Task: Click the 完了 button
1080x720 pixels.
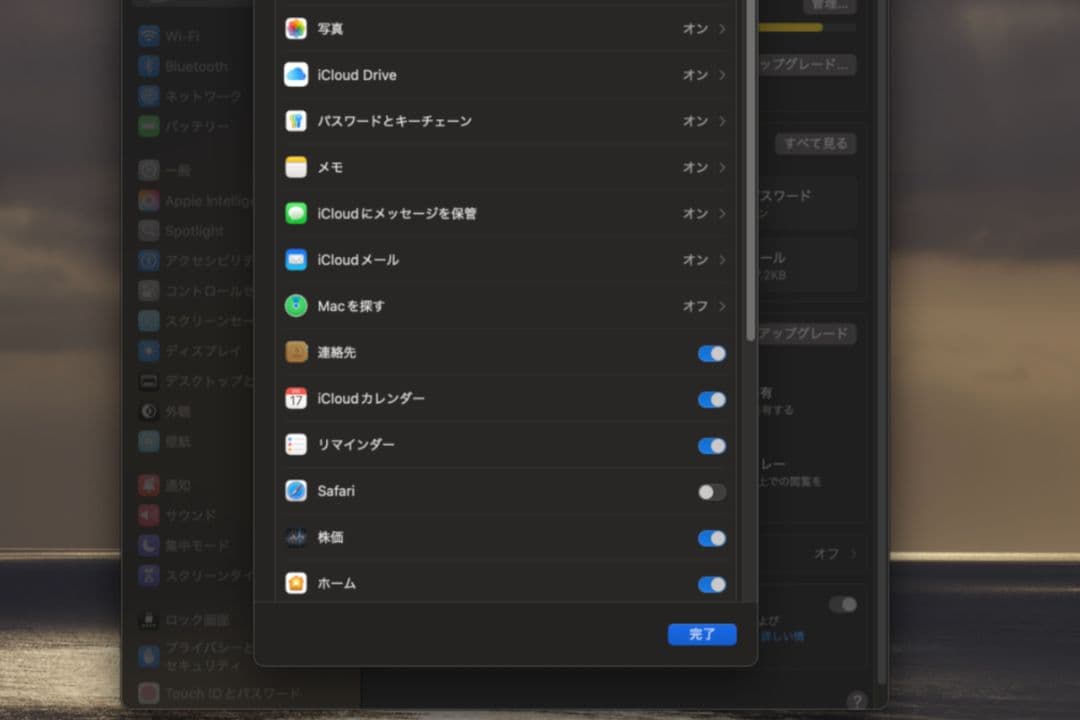Action: click(x=701, y=634)
